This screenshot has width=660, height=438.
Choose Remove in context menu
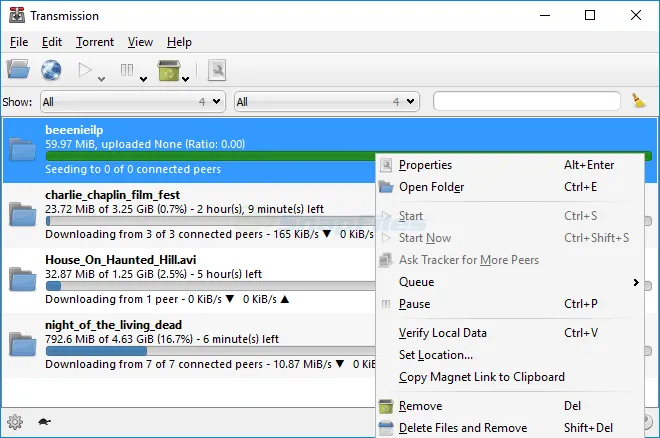(509, 406)
